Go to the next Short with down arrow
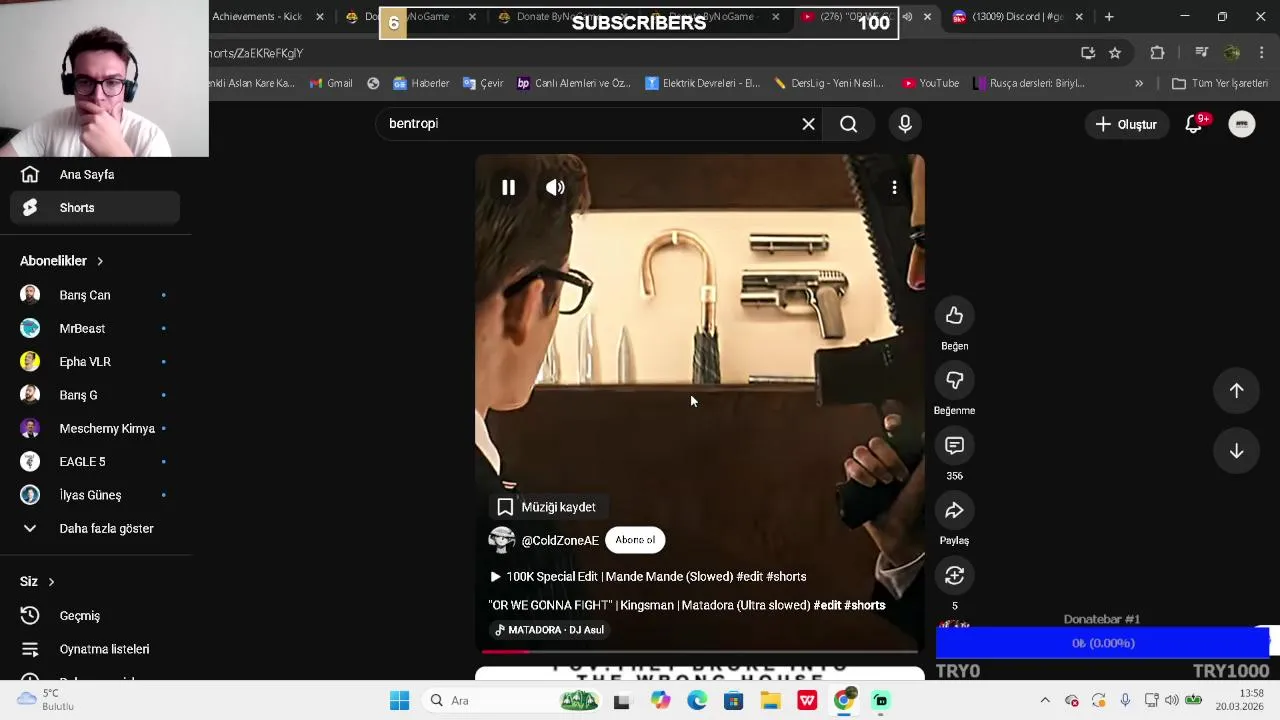 1236,451
